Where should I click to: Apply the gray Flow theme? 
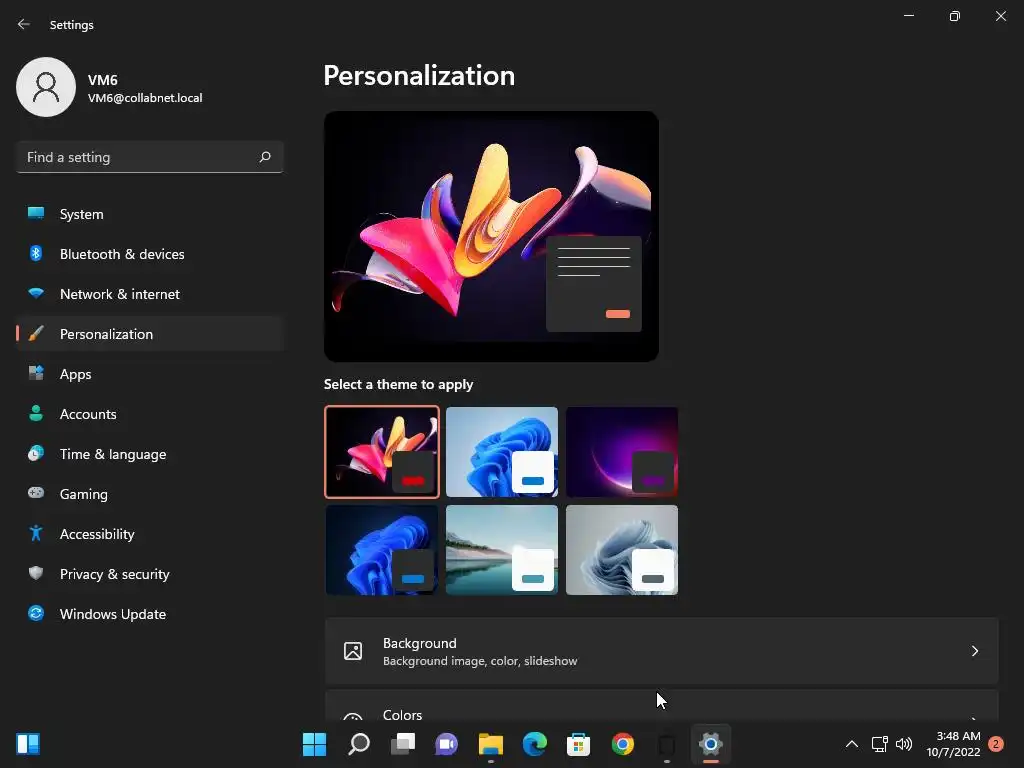click(x=622, y=550)
